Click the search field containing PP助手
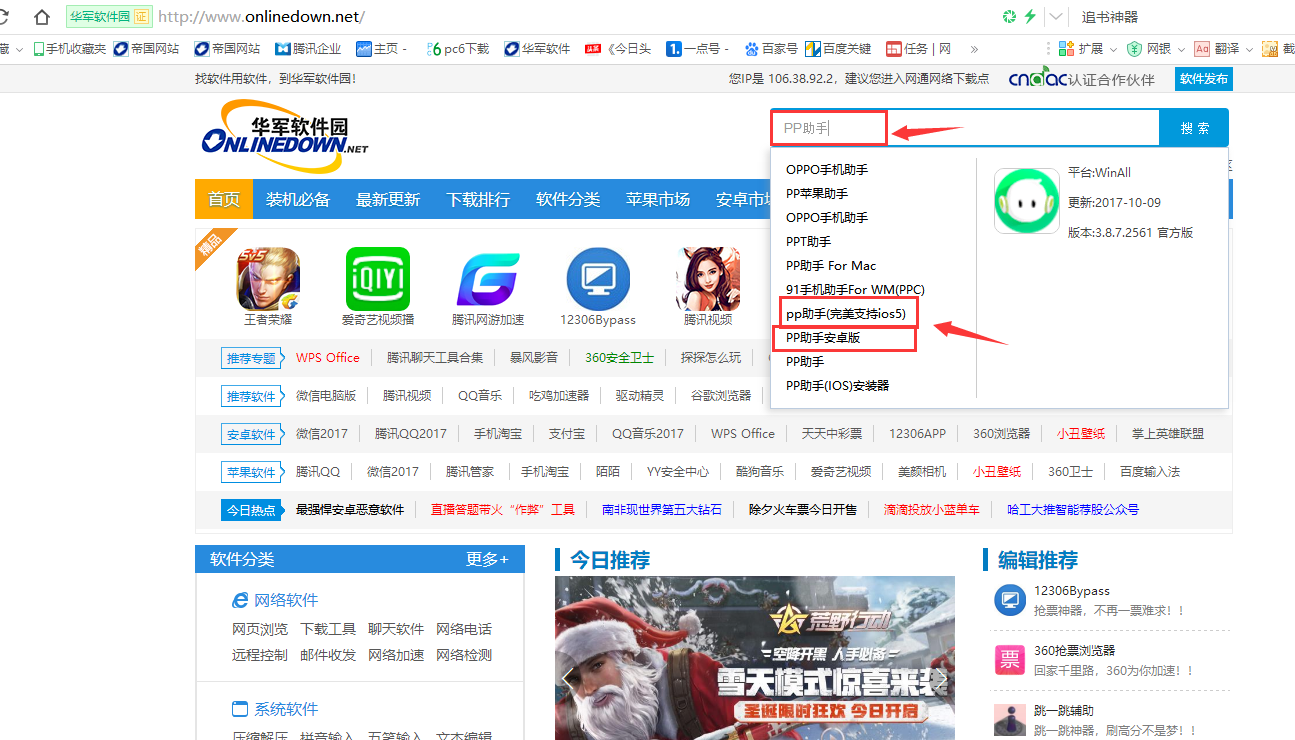Viewport: 1295px width, 740px height. click(964, 128)
